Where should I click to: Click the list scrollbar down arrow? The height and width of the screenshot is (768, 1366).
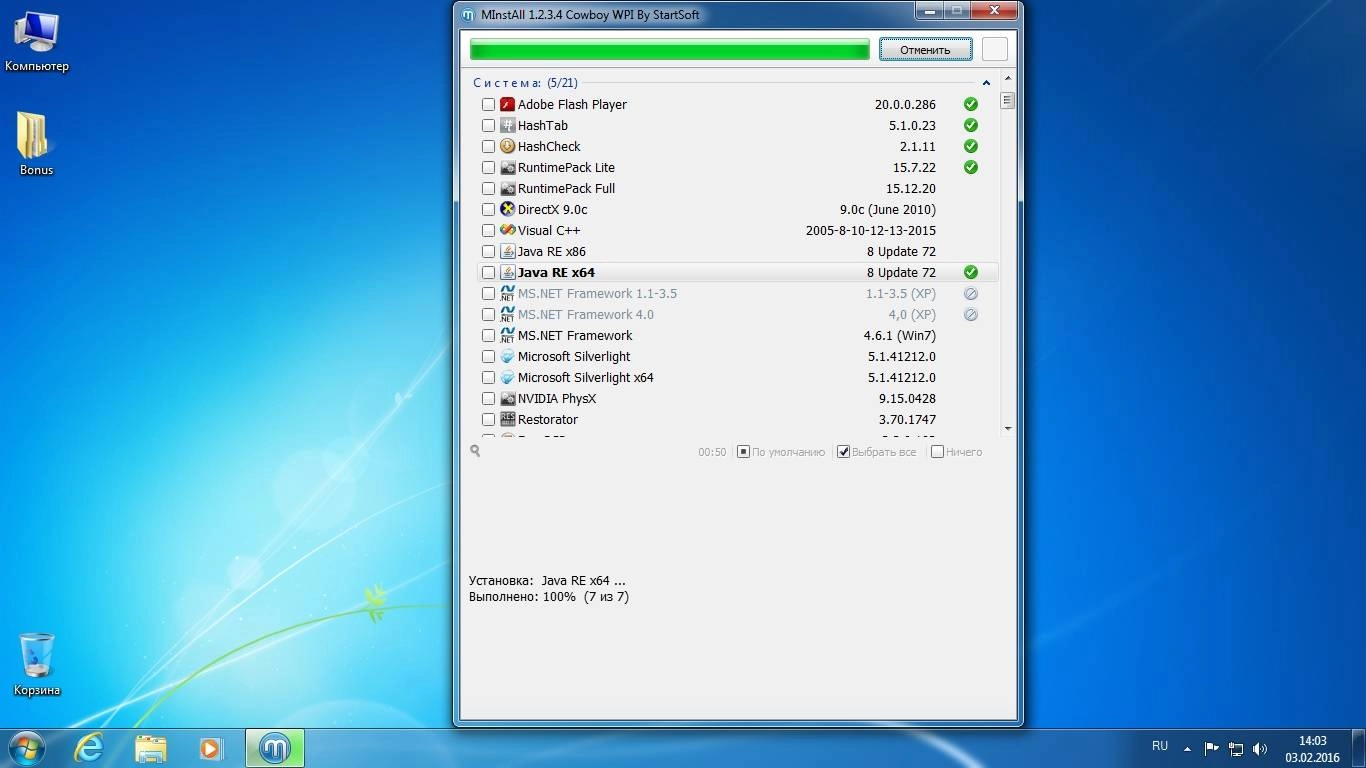1007,428
